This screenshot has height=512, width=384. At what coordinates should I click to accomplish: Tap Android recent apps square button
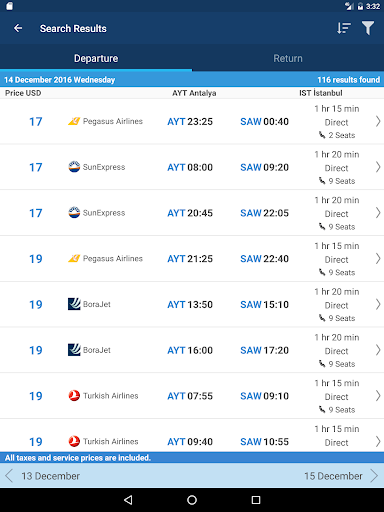click(256, 500)
